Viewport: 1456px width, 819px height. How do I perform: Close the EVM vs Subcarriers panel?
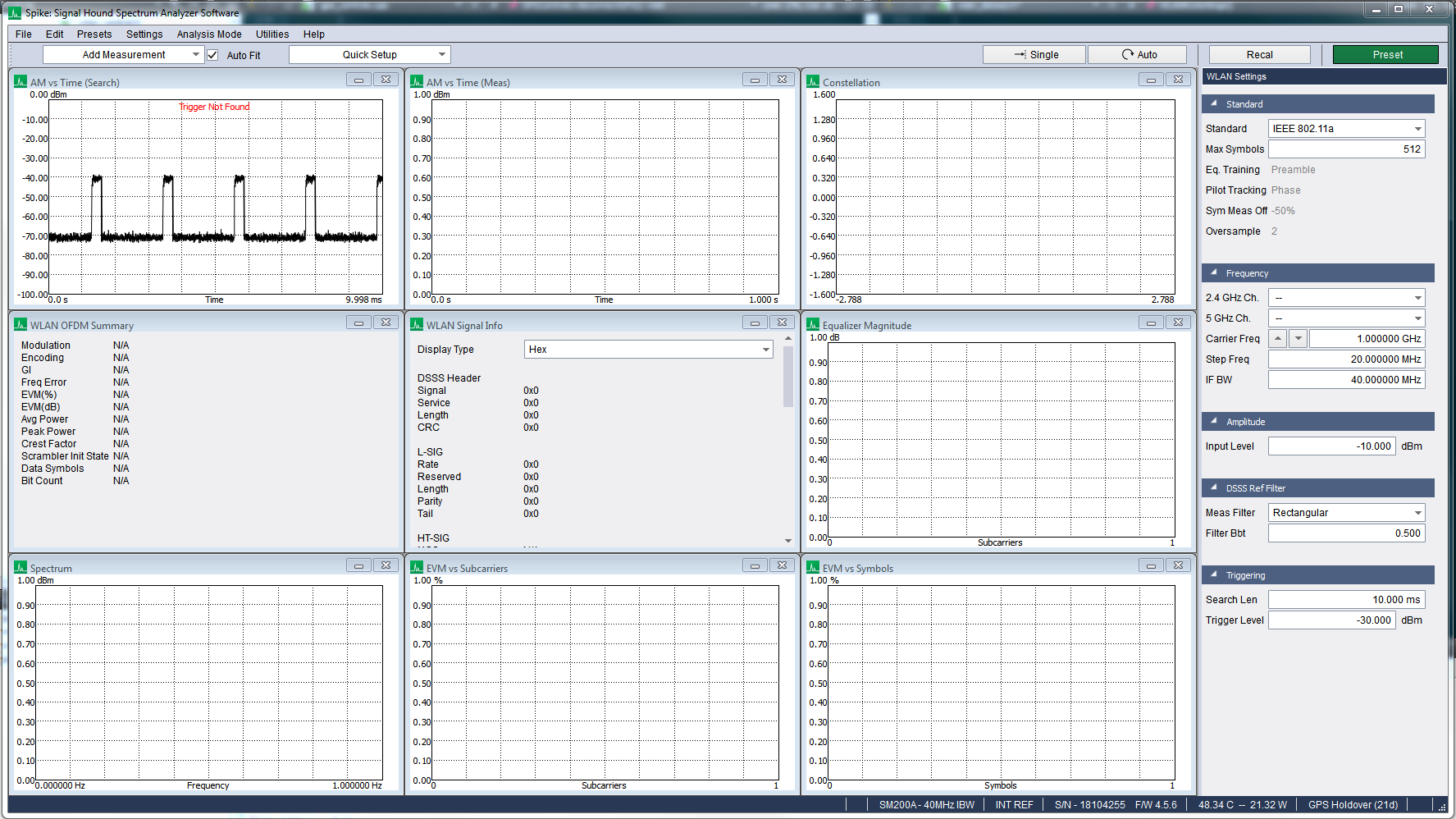click(782, 565)
